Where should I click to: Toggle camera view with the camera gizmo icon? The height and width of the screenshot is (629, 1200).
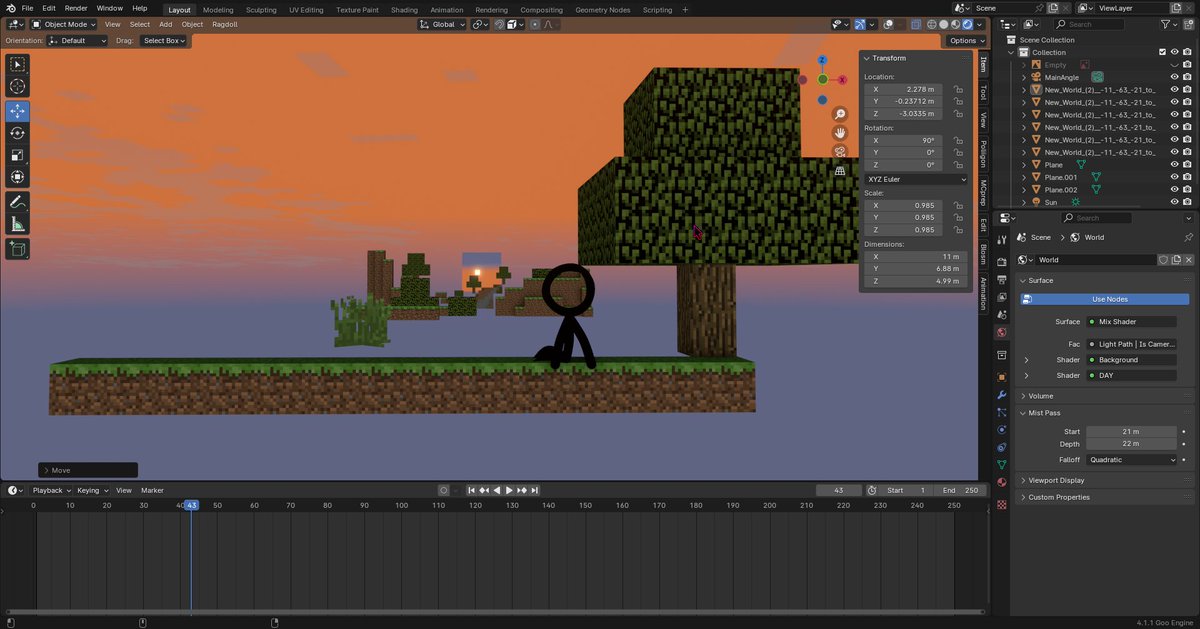pos(840,152)
